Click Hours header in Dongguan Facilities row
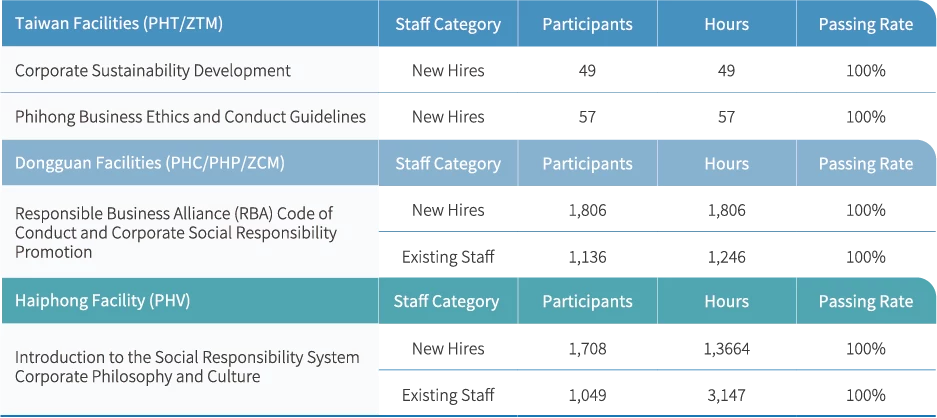 [726, 164]
